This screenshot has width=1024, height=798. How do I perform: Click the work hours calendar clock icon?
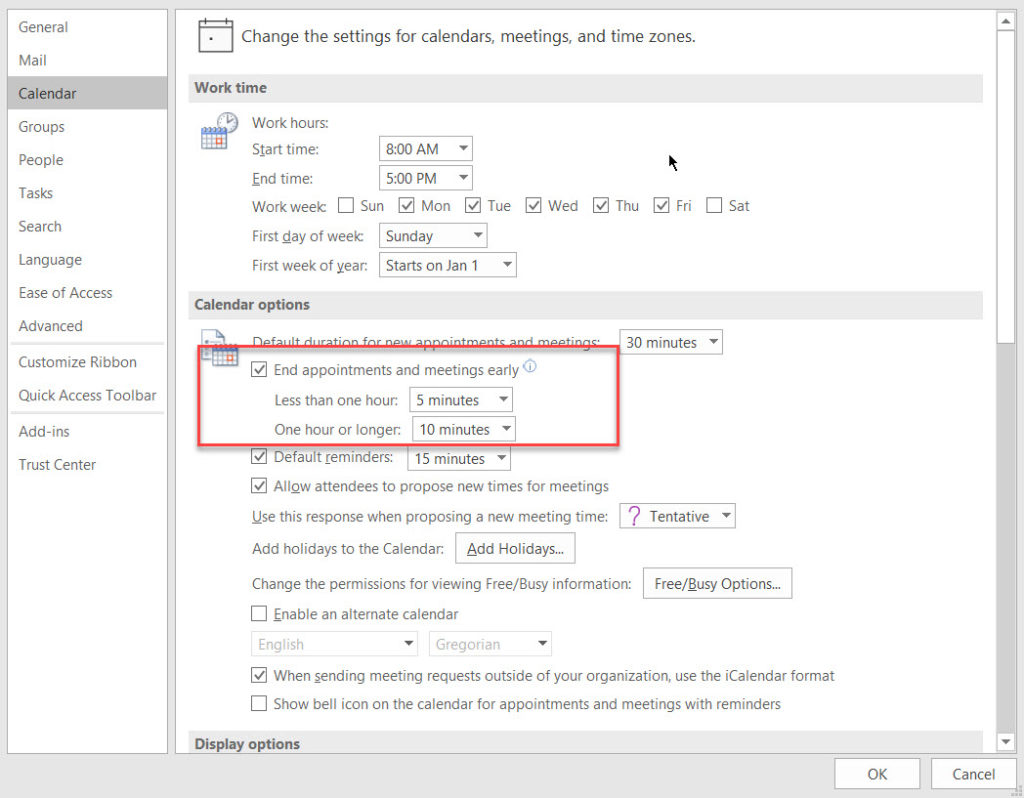pyautogui.click(x=219, y=131)
